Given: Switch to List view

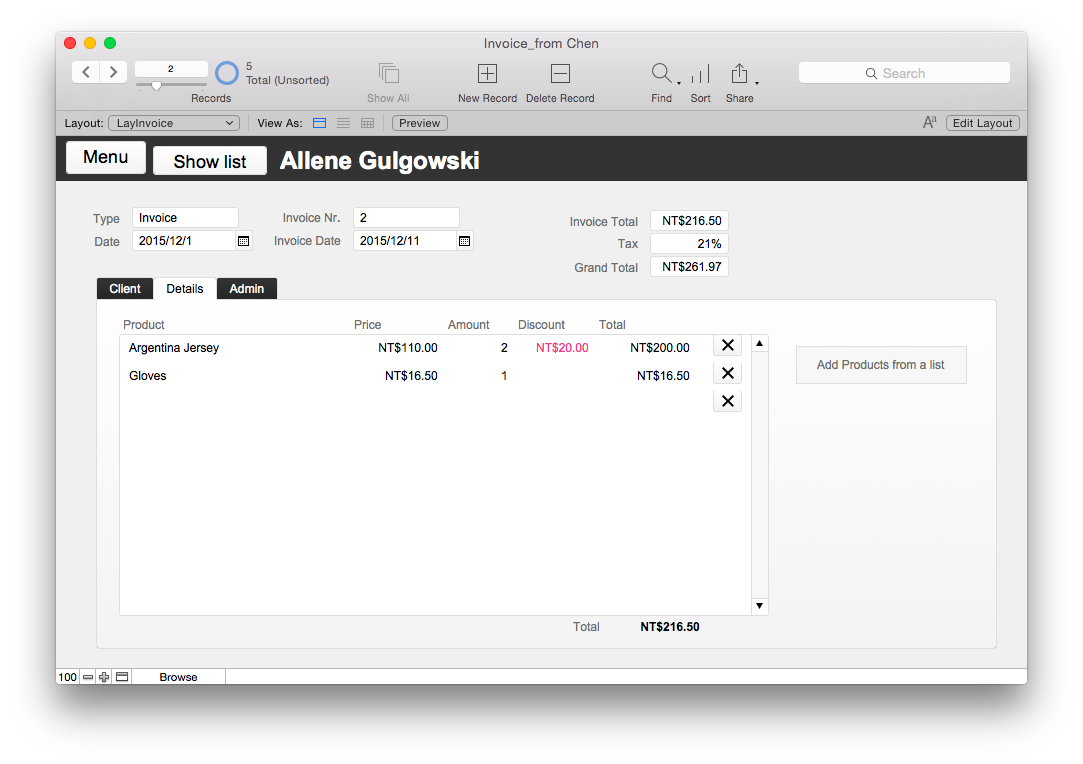Looking at the screenshot, I should tap(343, 123).
